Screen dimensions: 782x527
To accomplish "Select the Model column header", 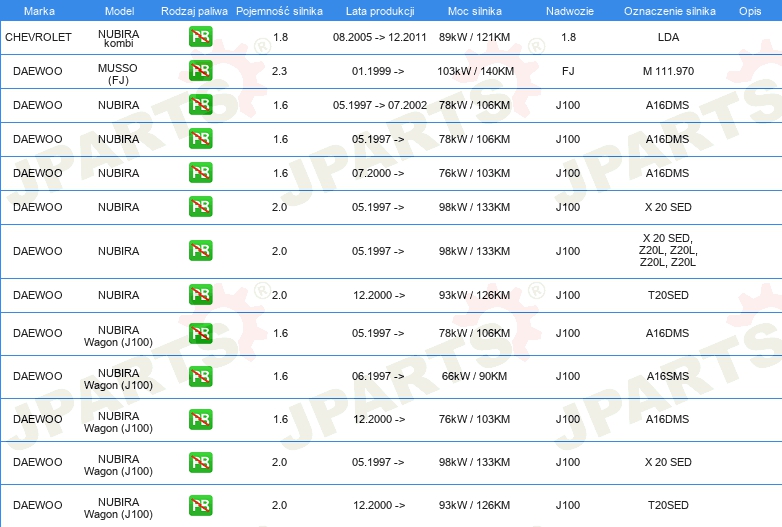I will click(x=119, y=10).
